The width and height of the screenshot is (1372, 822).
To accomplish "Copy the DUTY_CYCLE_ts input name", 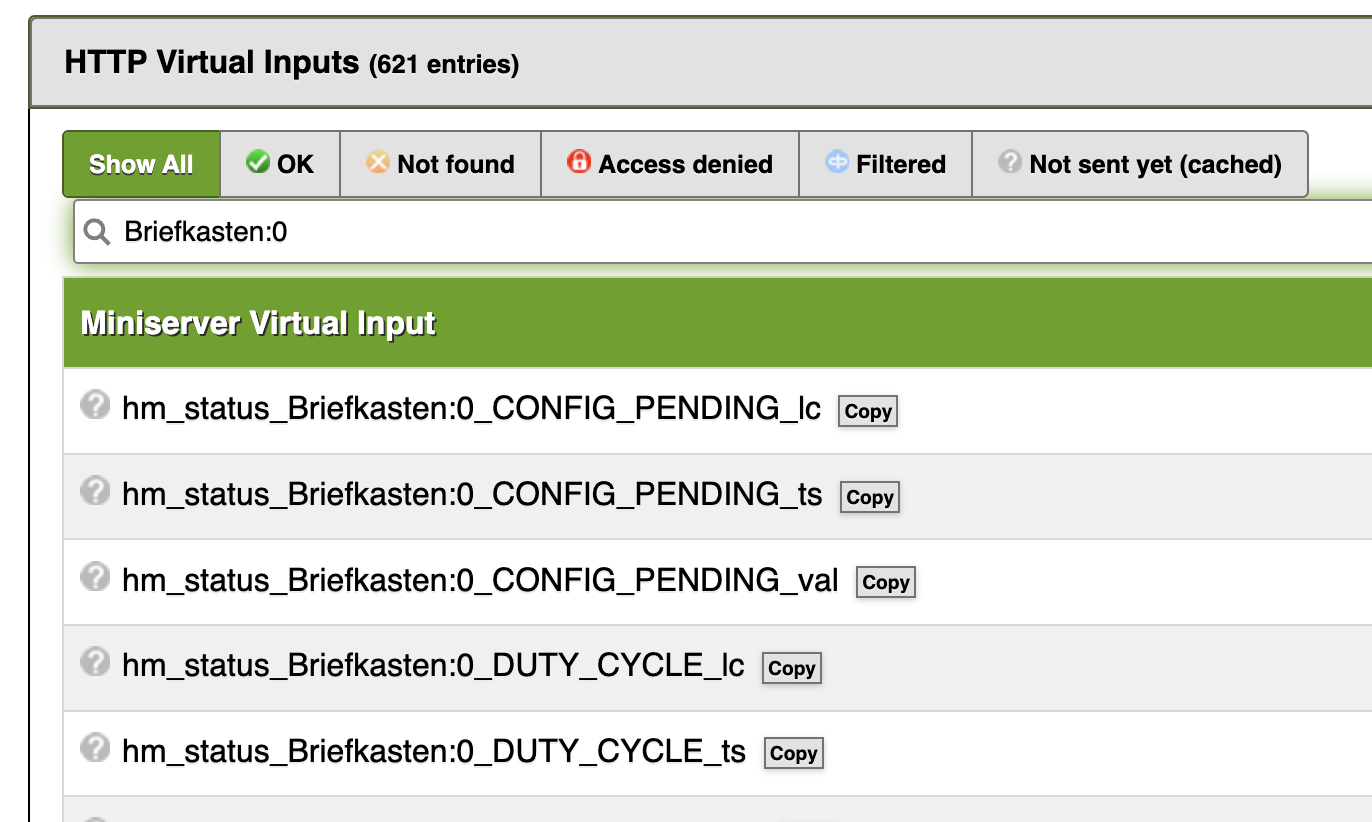I will point(794,753).
